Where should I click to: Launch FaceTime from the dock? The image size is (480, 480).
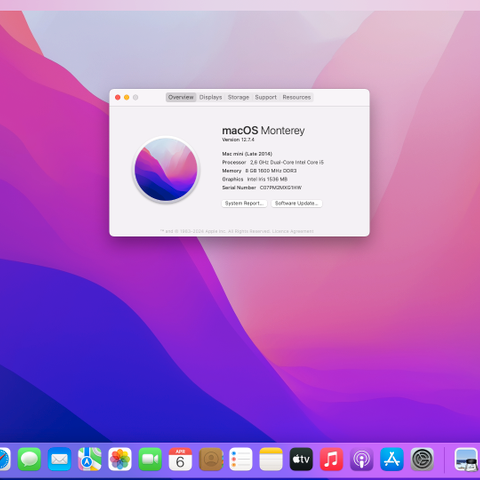click(150, 459)
